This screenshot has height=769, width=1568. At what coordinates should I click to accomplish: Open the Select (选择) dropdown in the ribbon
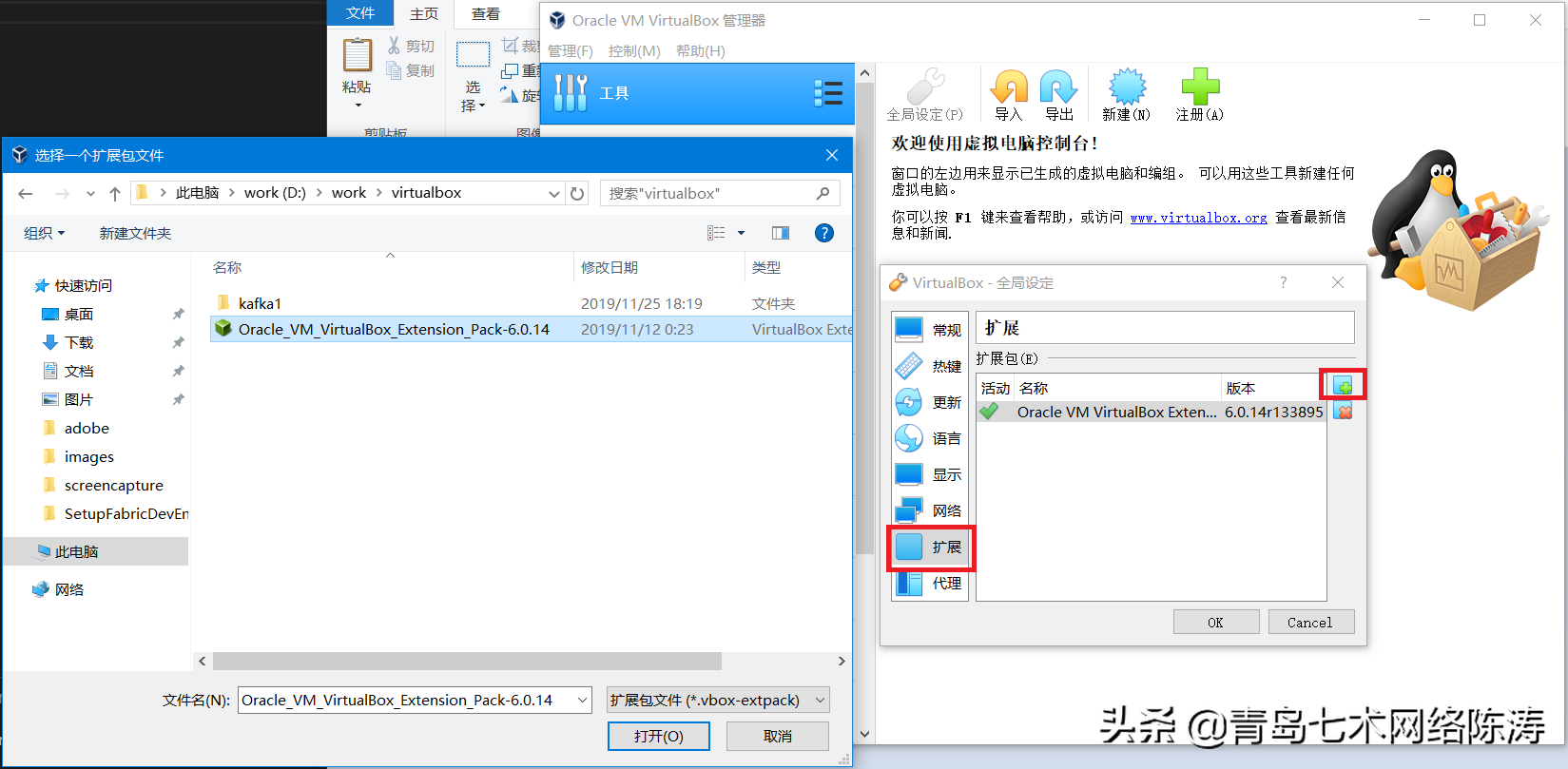point(473,76)
